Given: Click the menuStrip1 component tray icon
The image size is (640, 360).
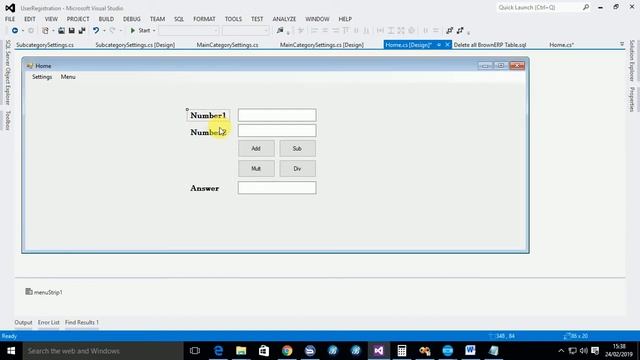Looking at the screenshot, I should coord(29,292).
